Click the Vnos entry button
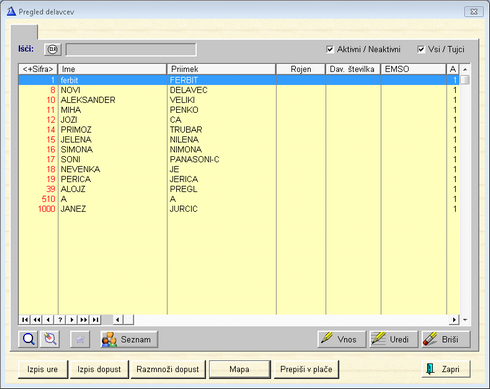 [342, 339]
